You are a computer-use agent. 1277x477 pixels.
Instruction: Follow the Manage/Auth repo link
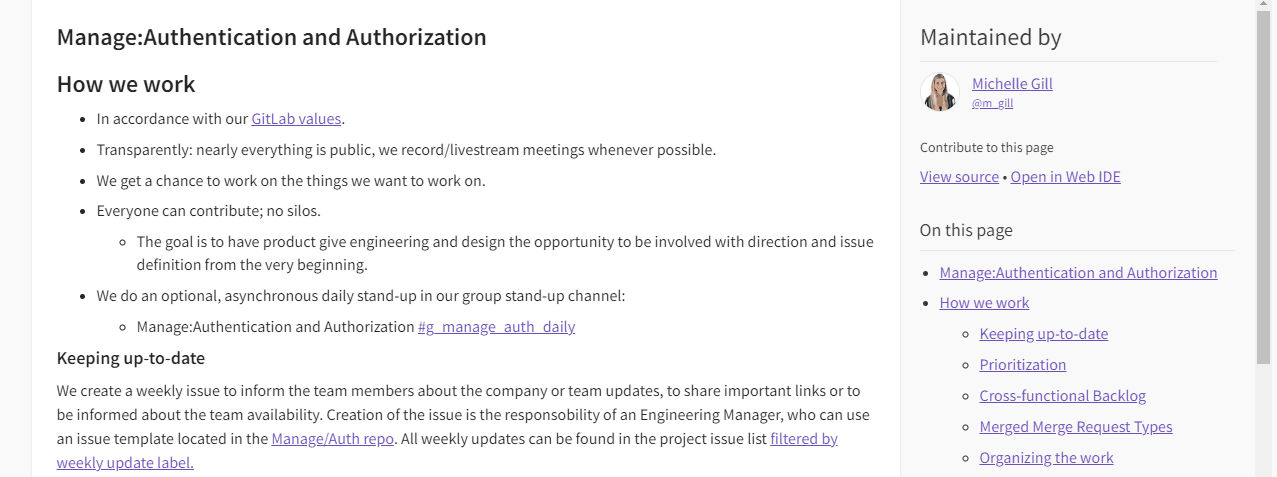coord(332,439)
